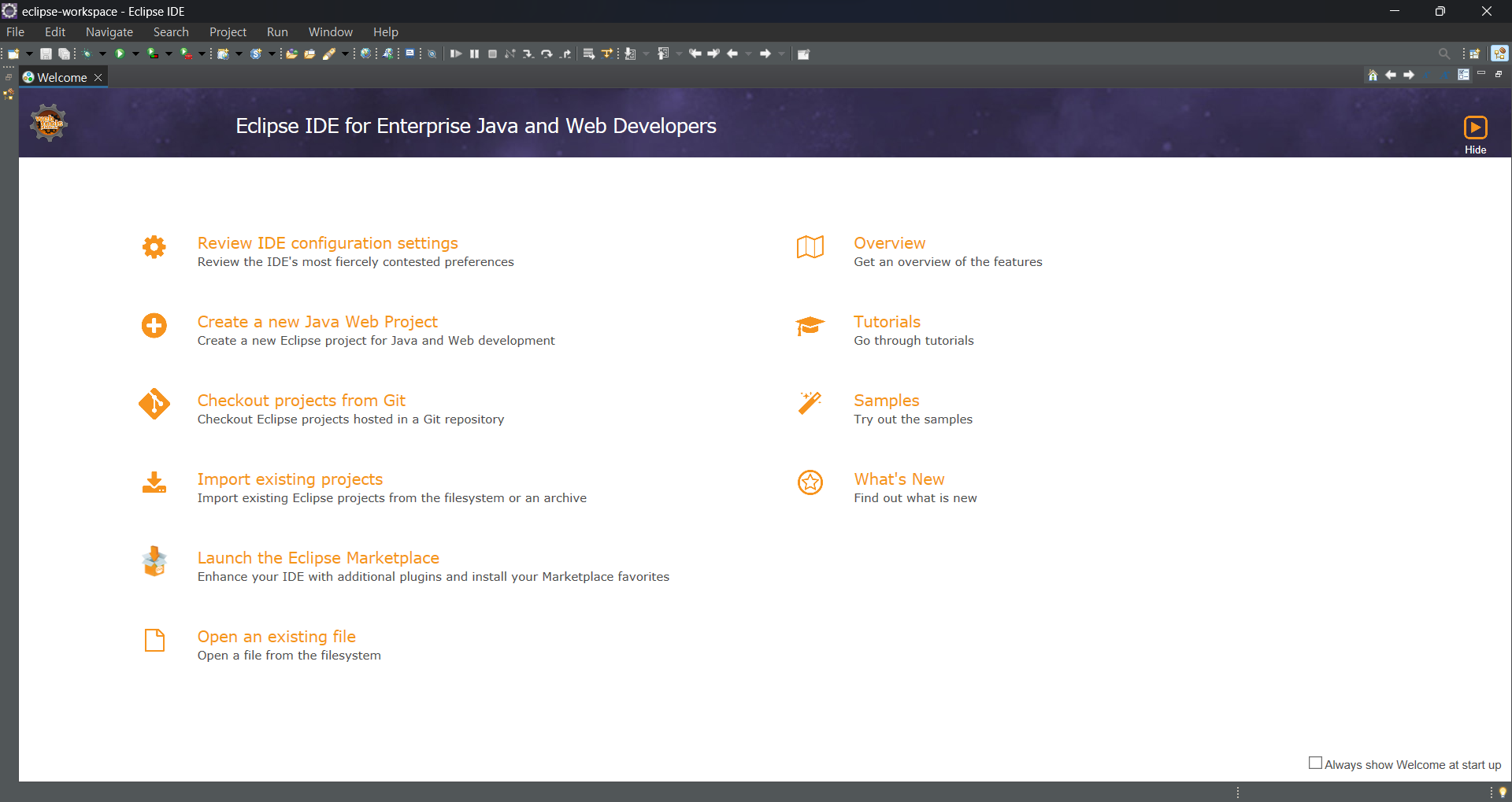
Task: Click the Step Over arrow icon
Action: (547, 54)
